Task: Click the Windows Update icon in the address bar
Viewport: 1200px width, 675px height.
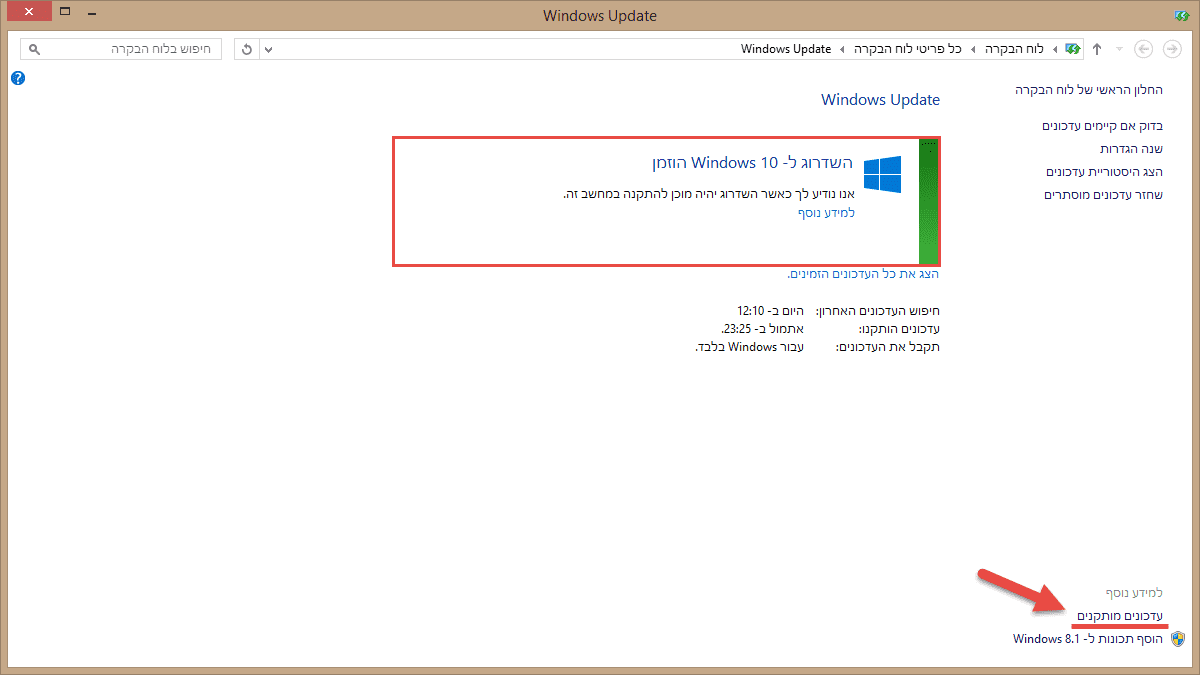Action: [x=1073, y=49]
